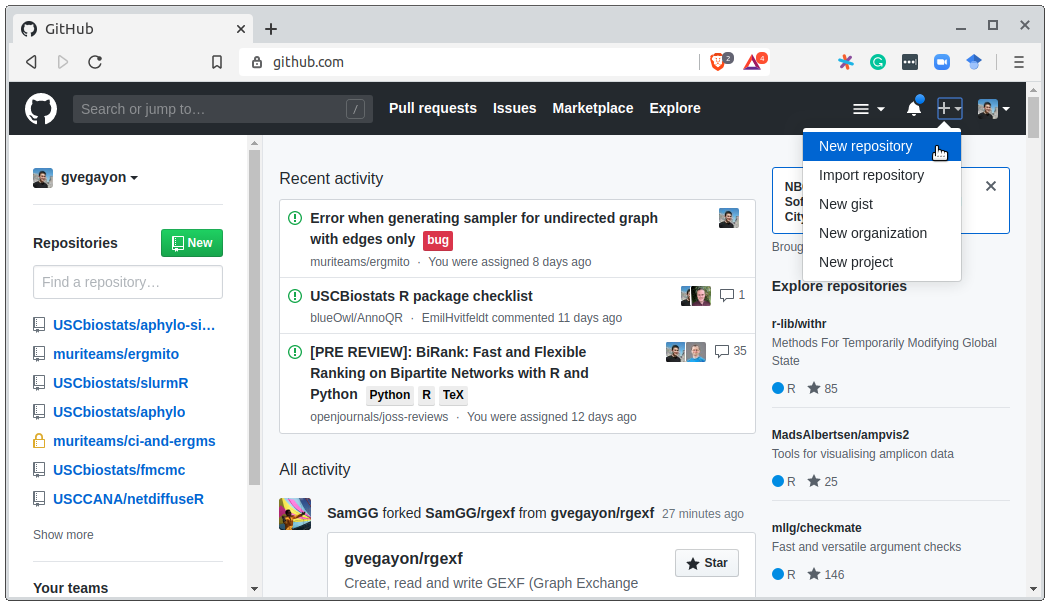This screenshot has height=610, width=1054.
Task: Open USCbiostats/aphylo-si… repository
Action: pyautogui.click(x=134, y=325)
